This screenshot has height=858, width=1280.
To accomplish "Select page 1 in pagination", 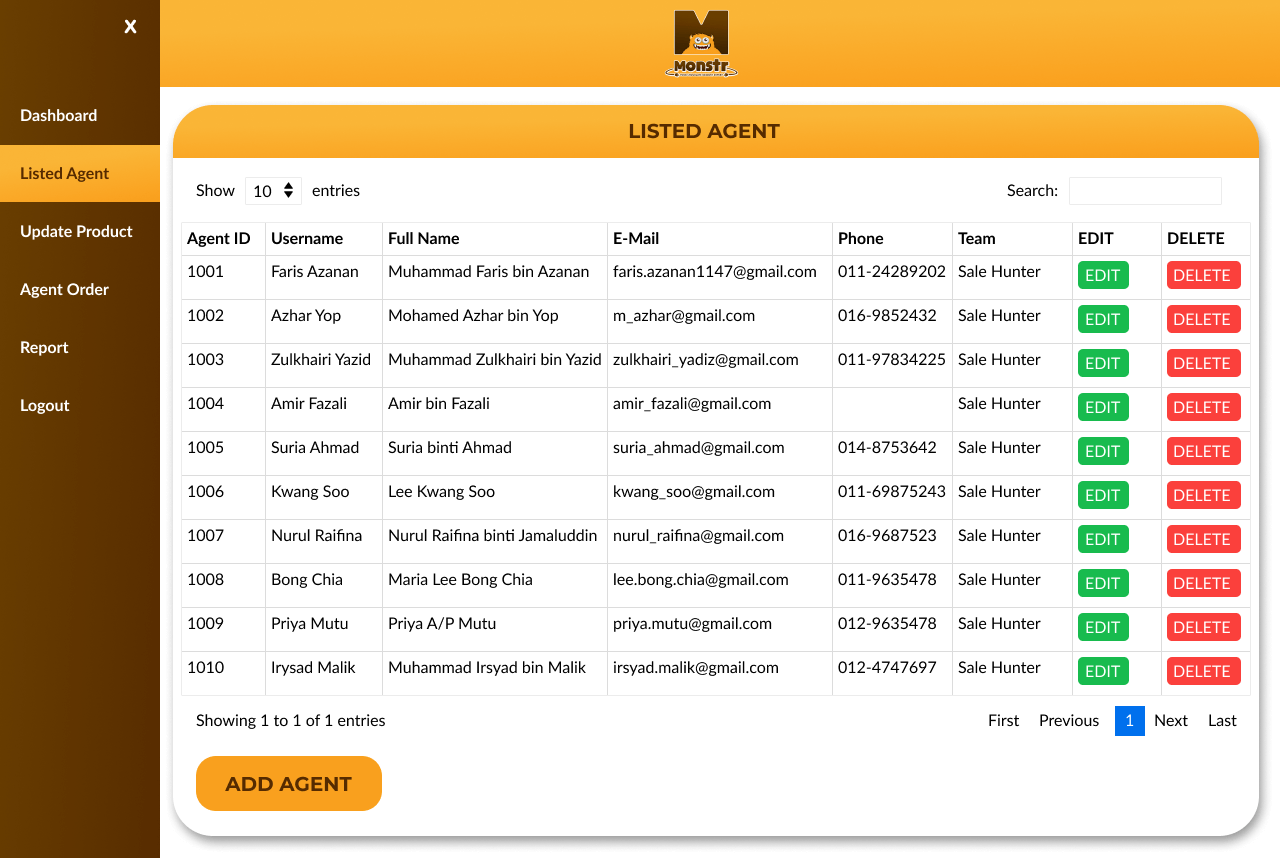I will click(x=1129, y=720).
